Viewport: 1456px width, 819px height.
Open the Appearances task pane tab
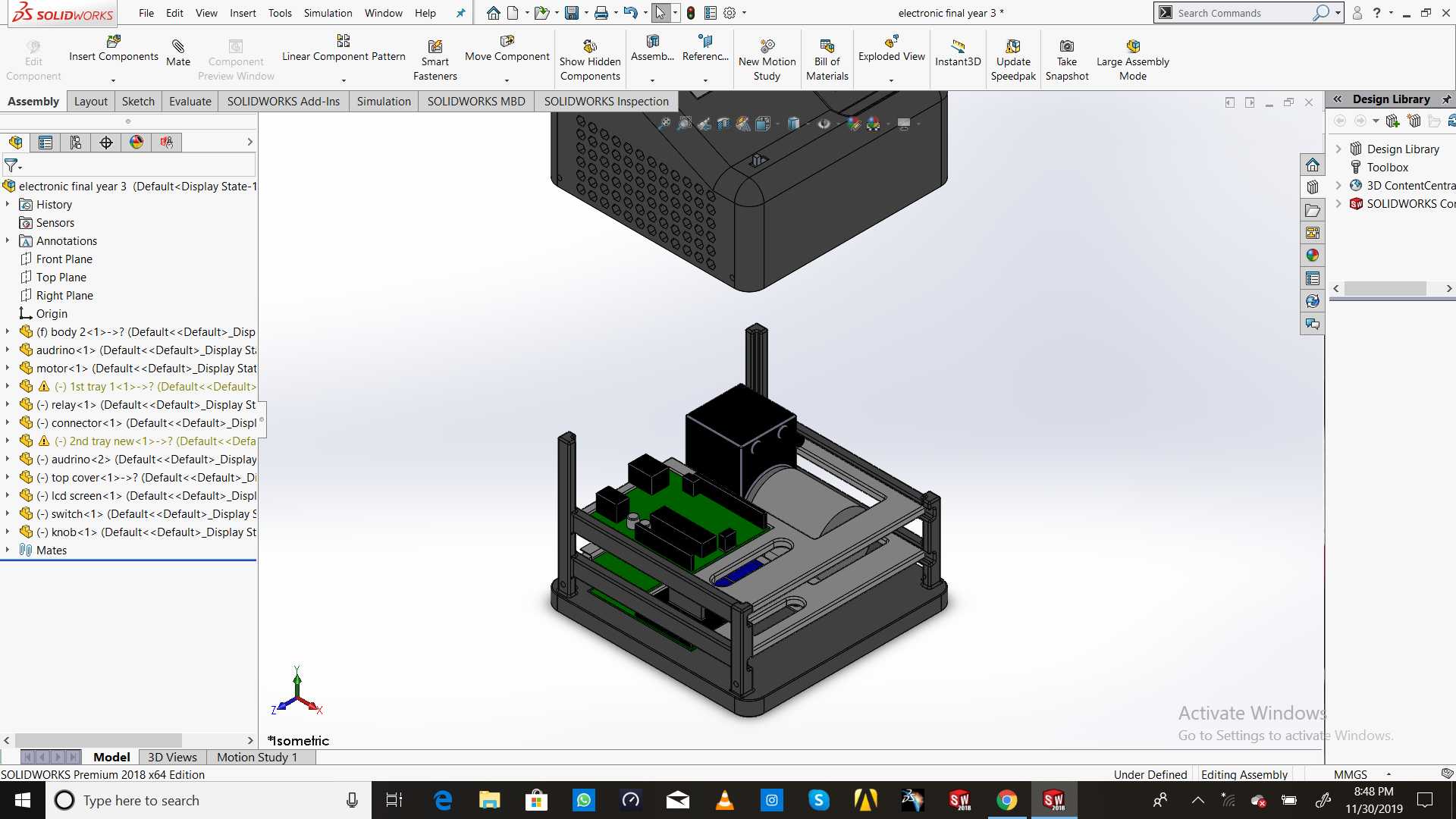[x=1313, y=256]
